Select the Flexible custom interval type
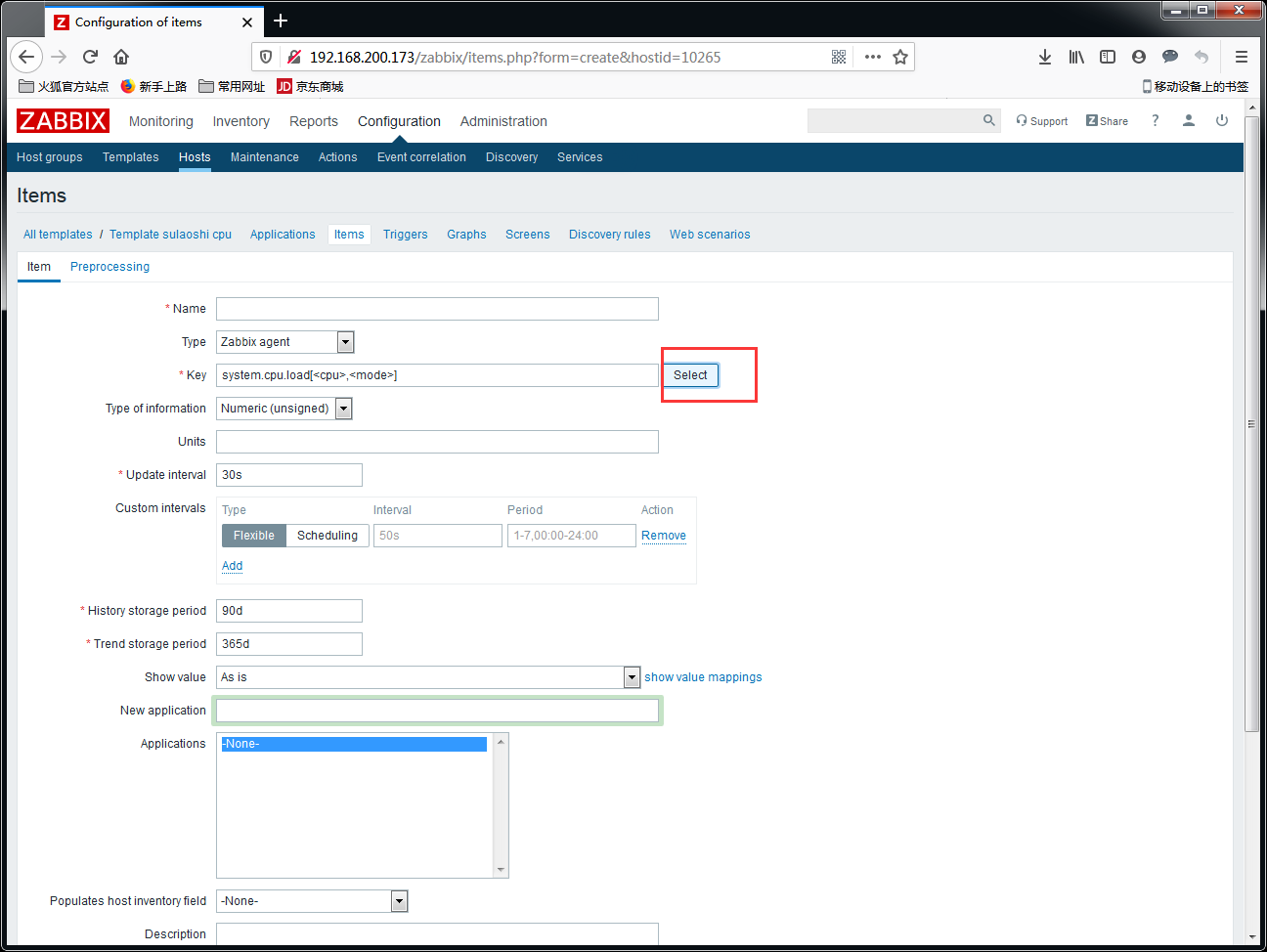Viewport: 1267px width, 952px height. click(254, 536)
